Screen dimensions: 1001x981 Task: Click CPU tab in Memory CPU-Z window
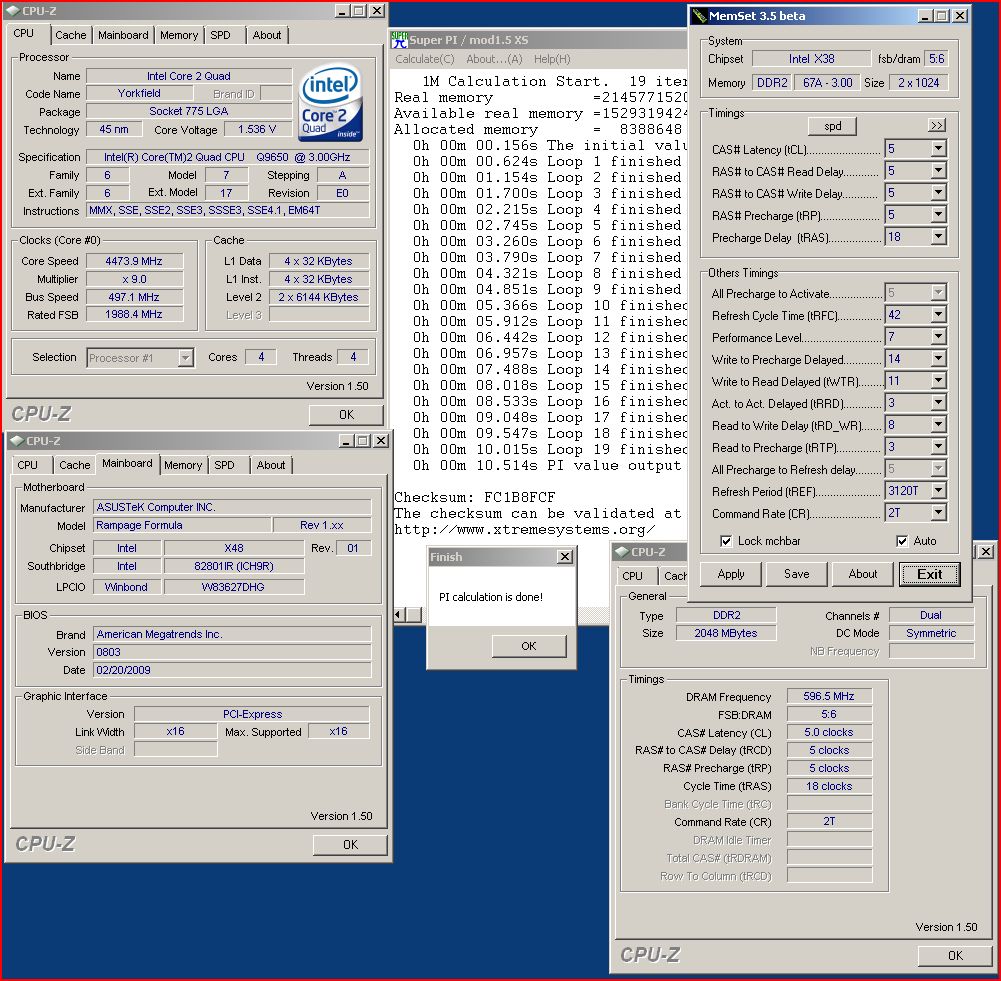click(632, 576)
